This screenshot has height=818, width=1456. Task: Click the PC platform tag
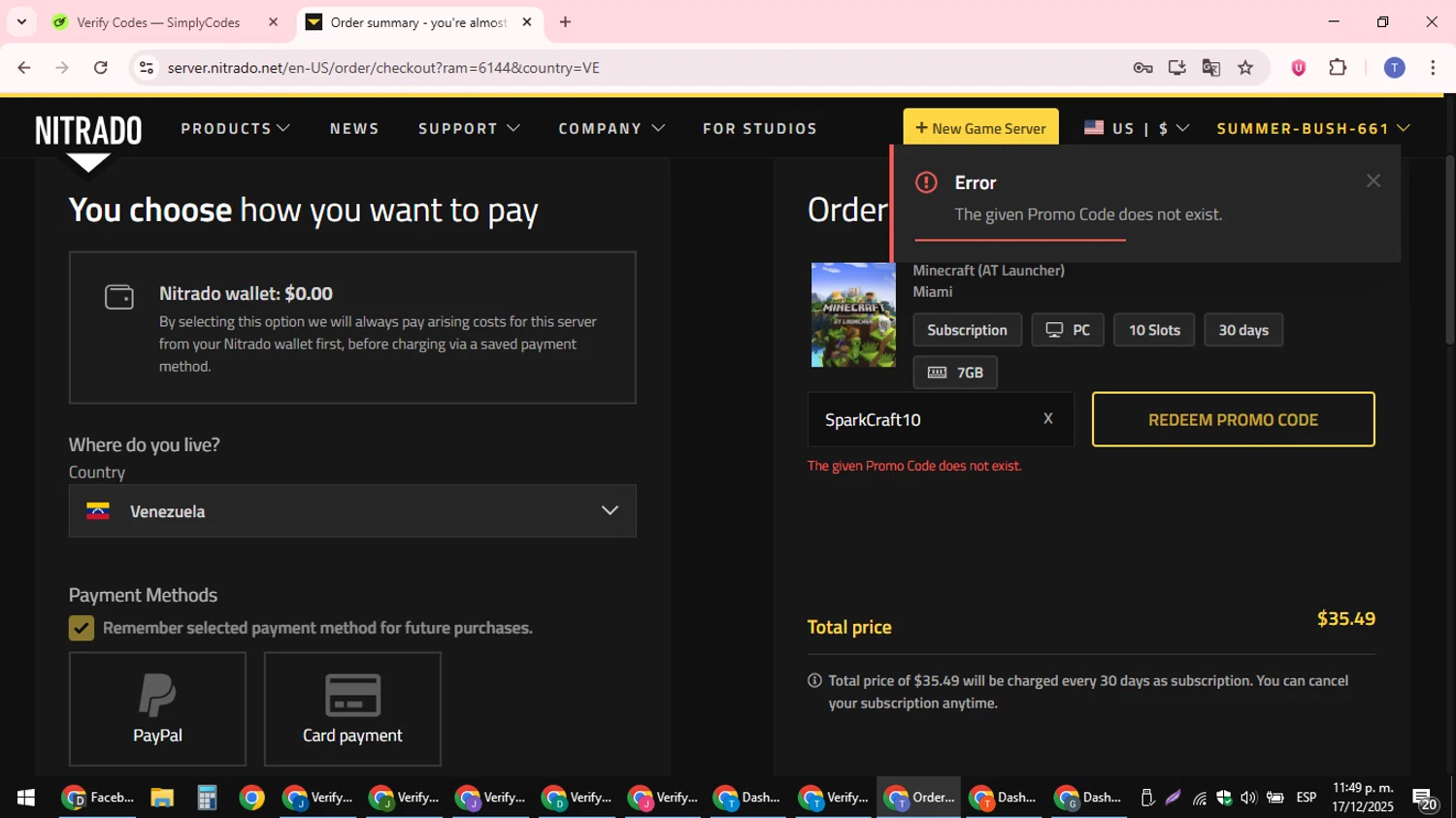pyautogui.click(x=1068, y=330)
